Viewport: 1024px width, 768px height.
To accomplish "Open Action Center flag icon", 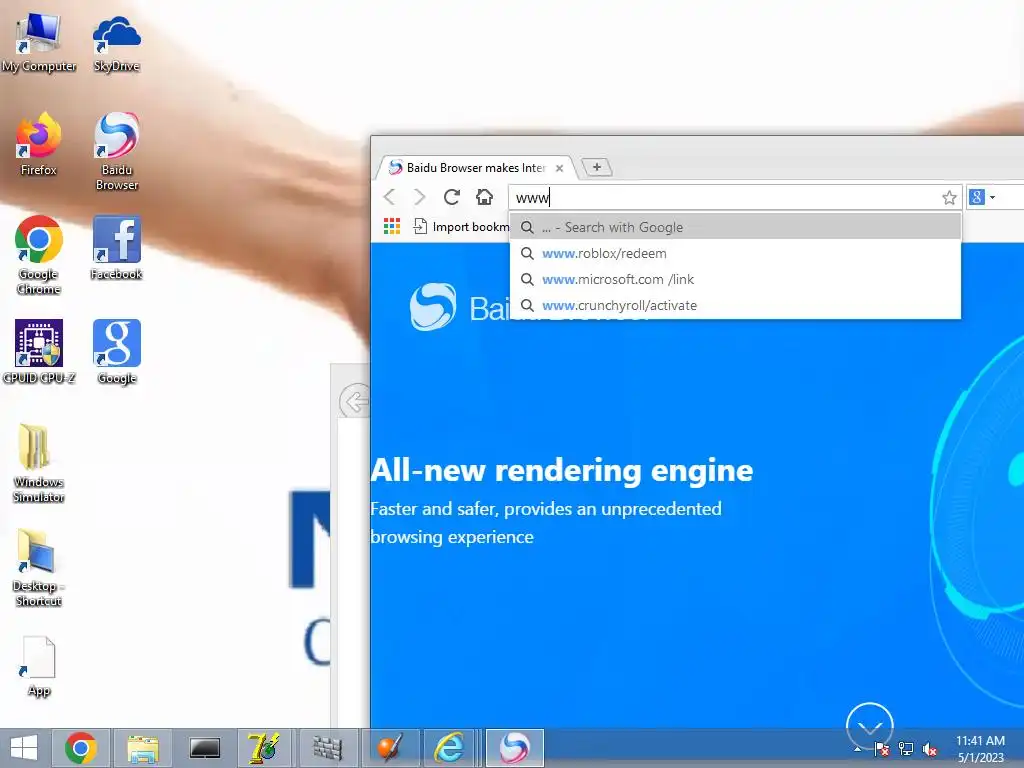I will (881, 749).
